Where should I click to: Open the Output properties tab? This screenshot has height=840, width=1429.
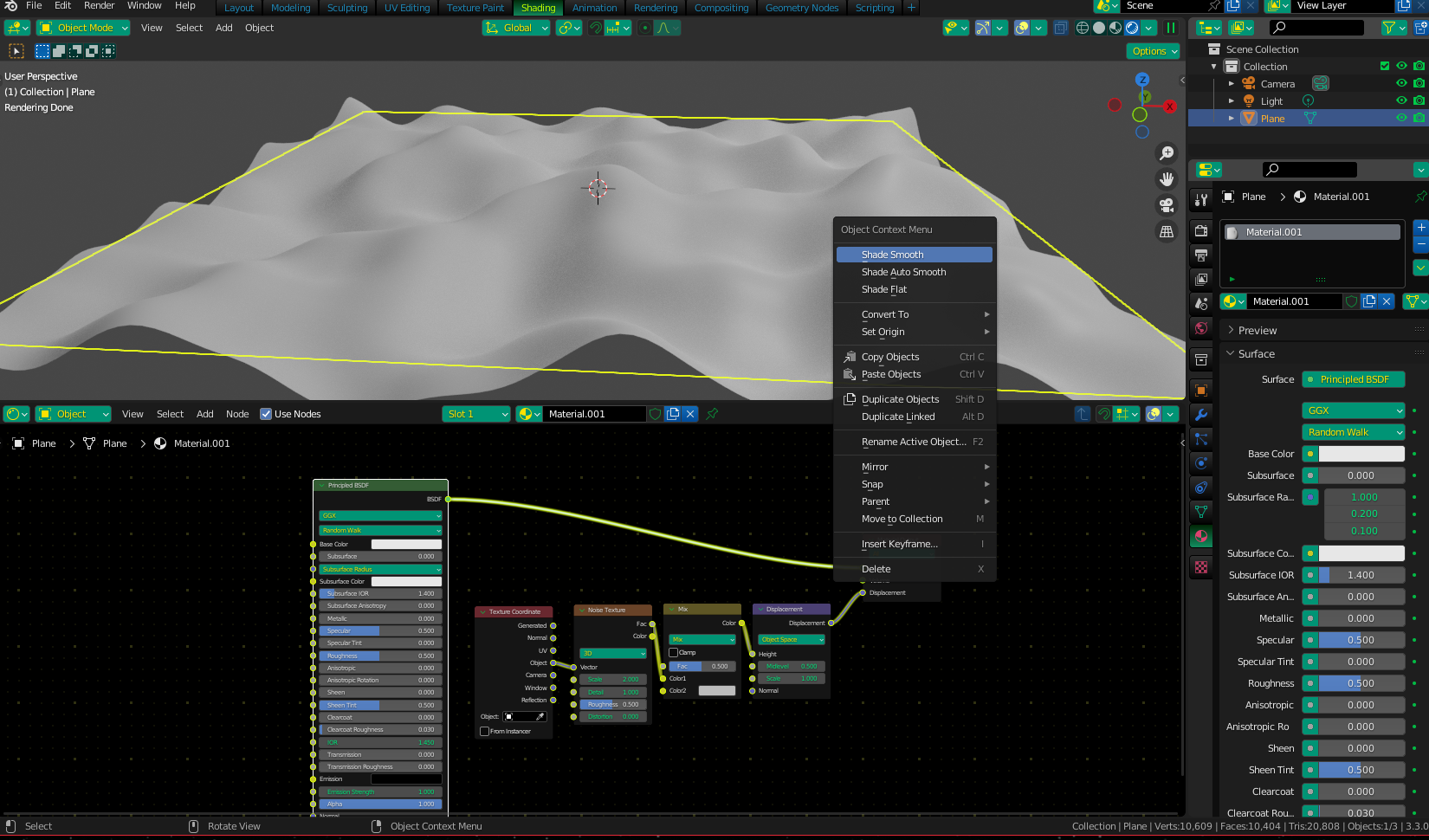click(1201, 255)
